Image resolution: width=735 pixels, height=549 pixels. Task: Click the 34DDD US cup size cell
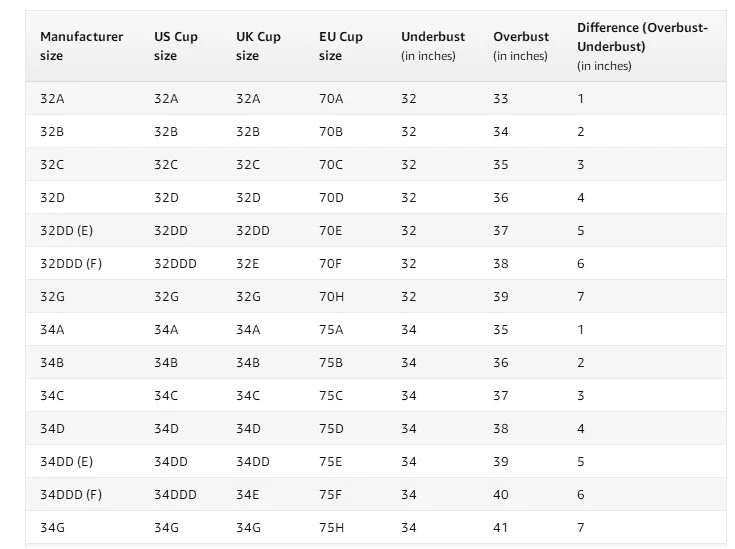pos(175,495)
